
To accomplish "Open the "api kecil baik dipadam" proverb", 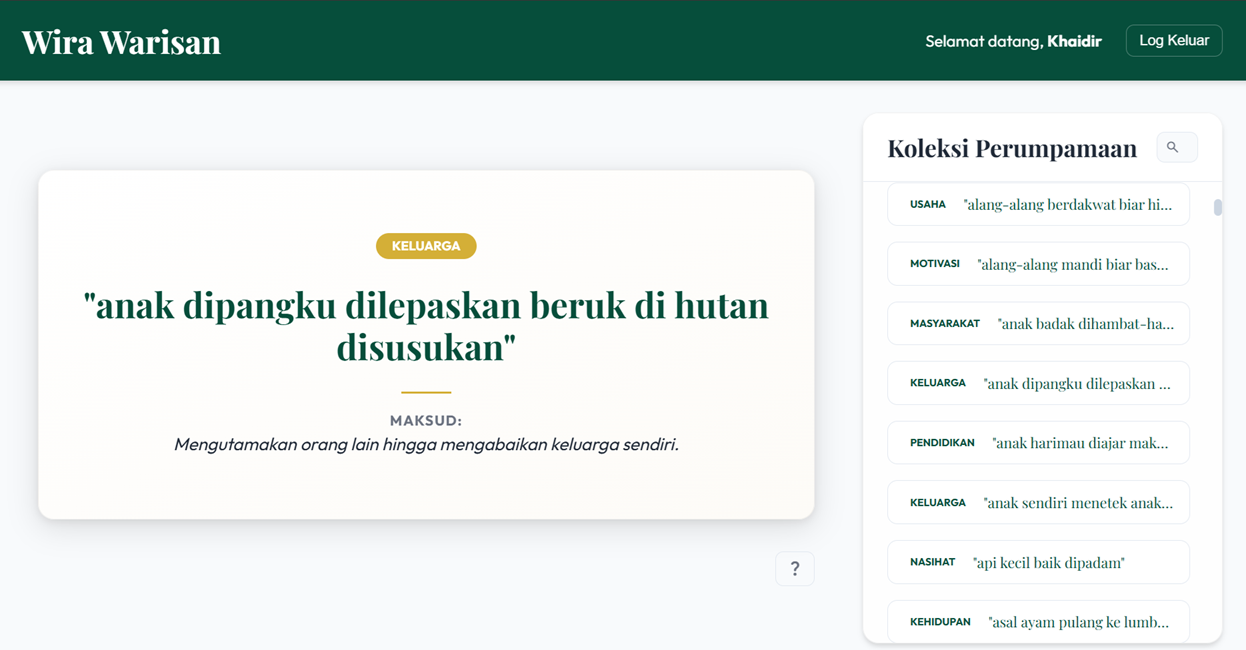I will [1038, 562].
